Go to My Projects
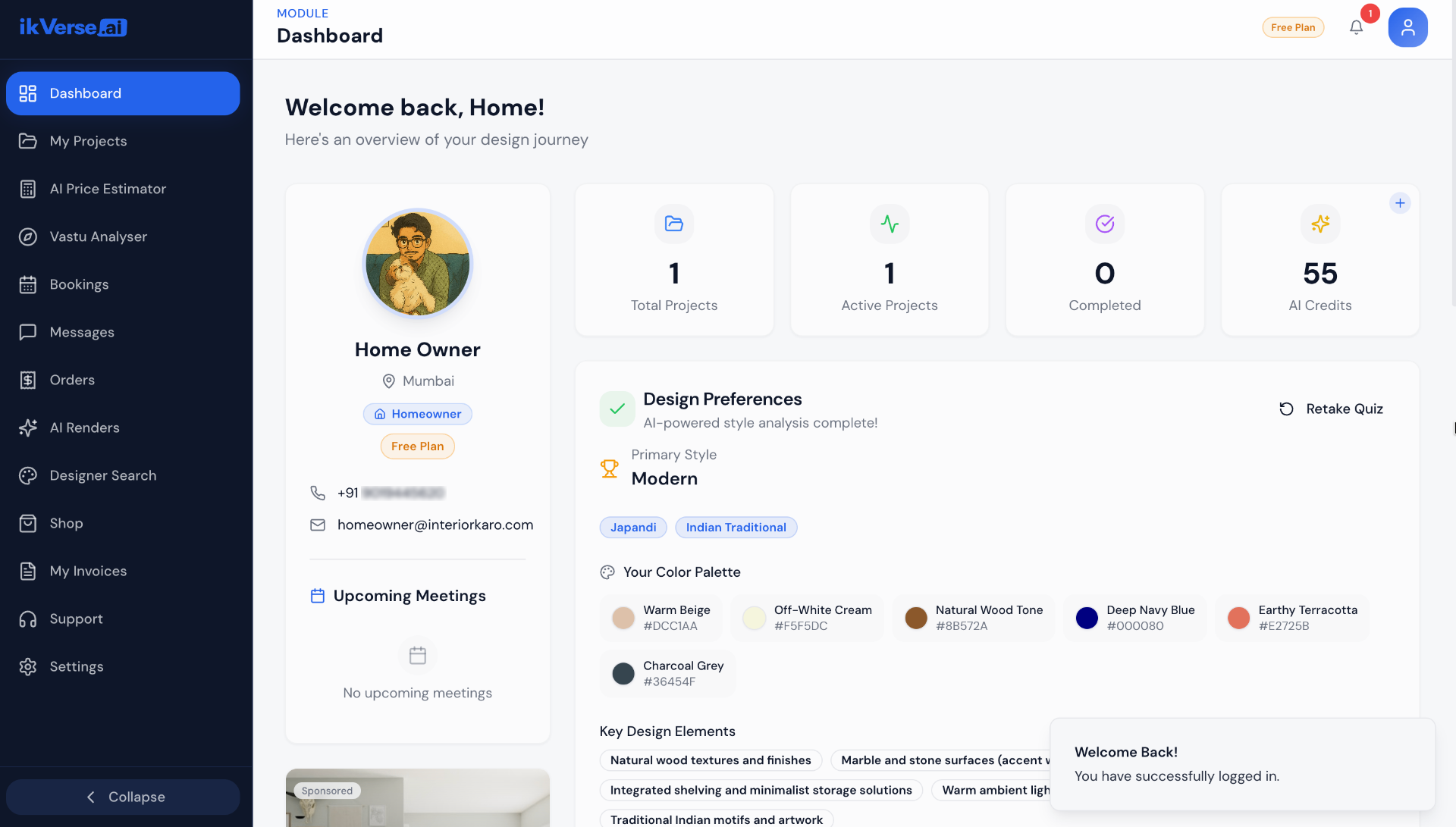This screenshot has height=827, width=1456. click(x=123, y=141)
